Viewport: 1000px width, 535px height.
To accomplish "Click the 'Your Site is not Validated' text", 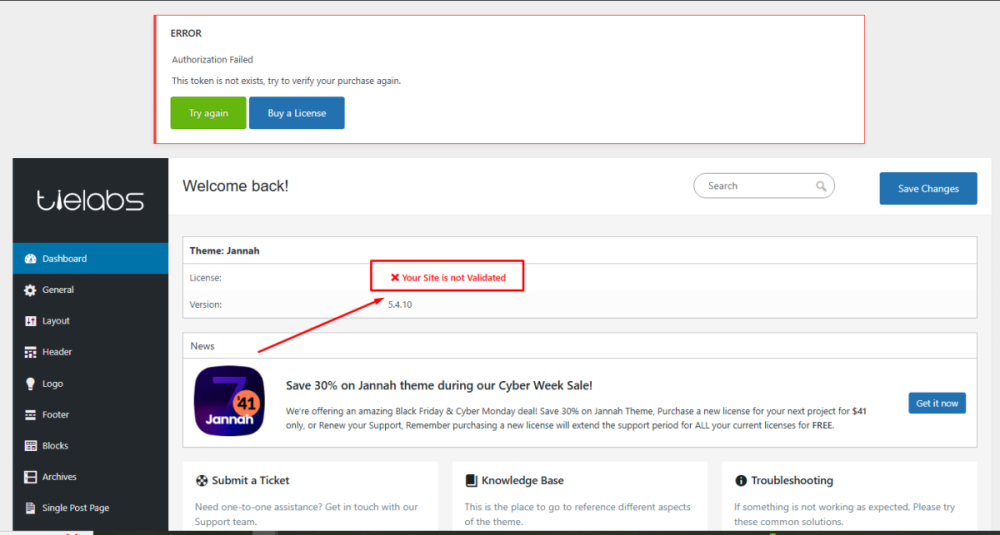I will [453, 277].
